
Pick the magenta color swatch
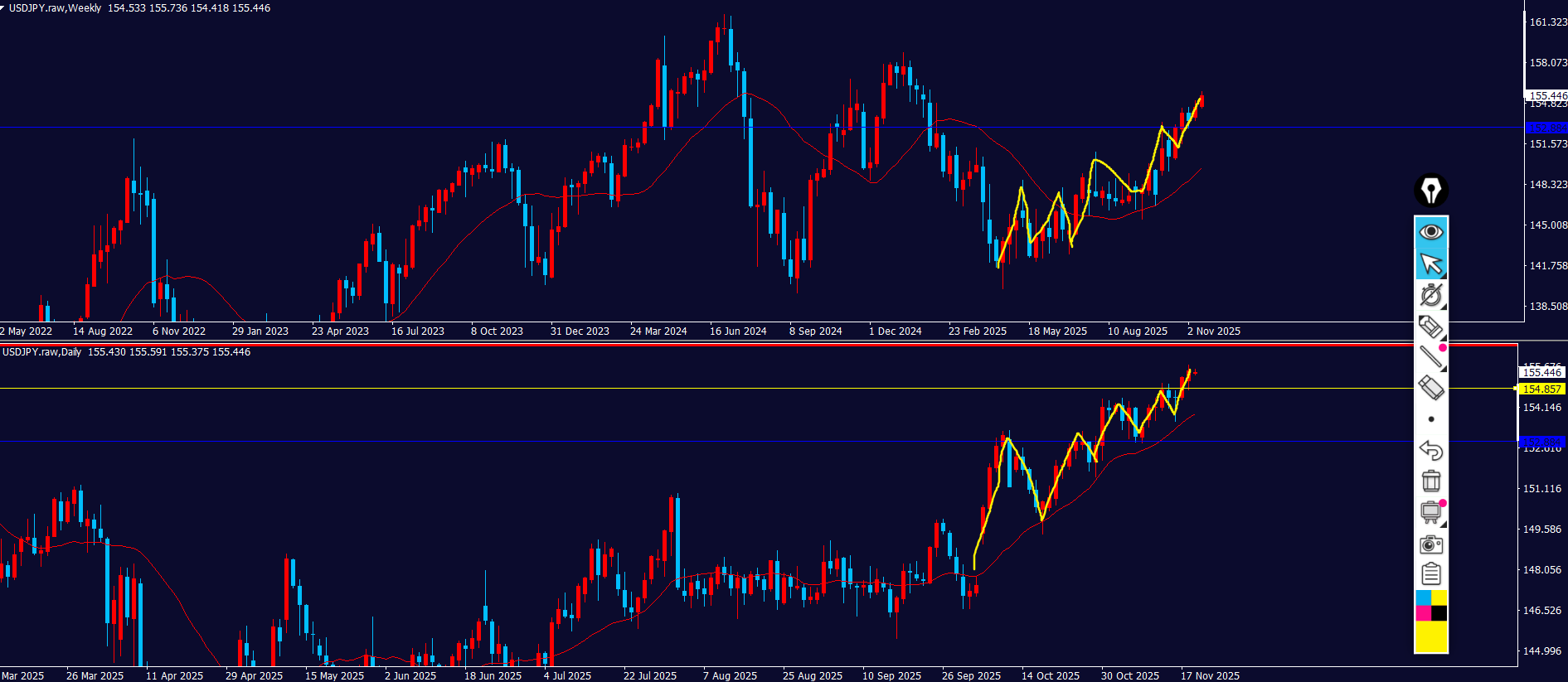(x=1423, y=613)
